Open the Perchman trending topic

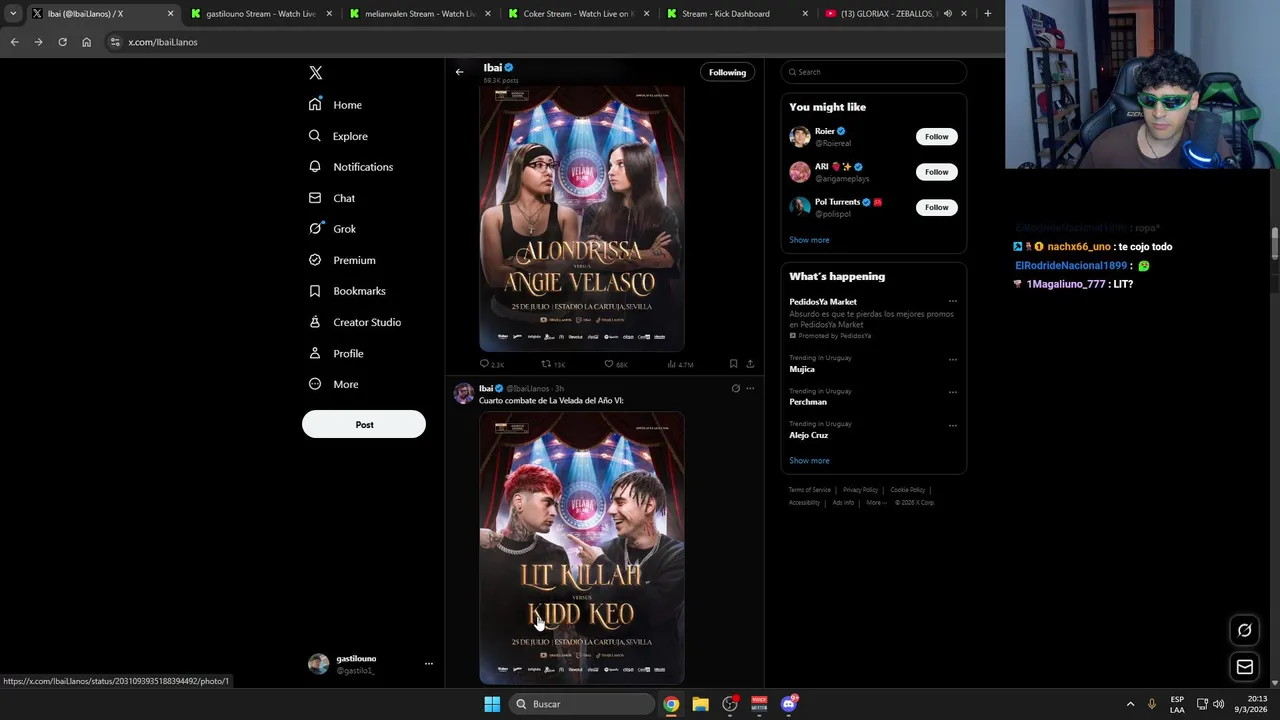(x=808, y=402)
